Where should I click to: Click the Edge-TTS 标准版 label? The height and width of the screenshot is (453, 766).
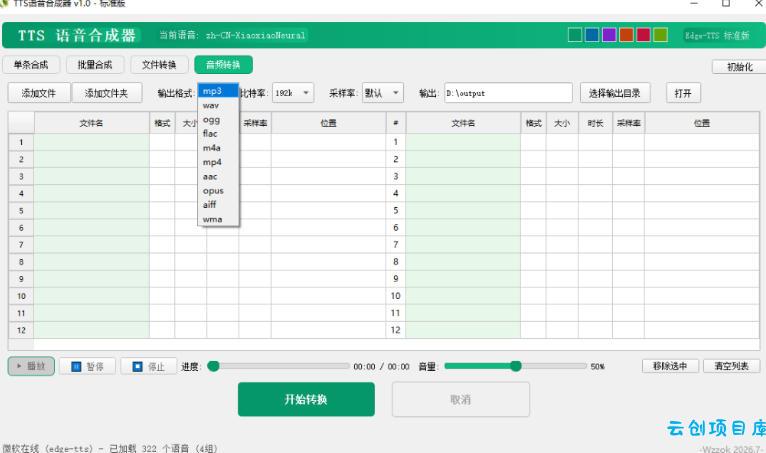coord(717,35)
